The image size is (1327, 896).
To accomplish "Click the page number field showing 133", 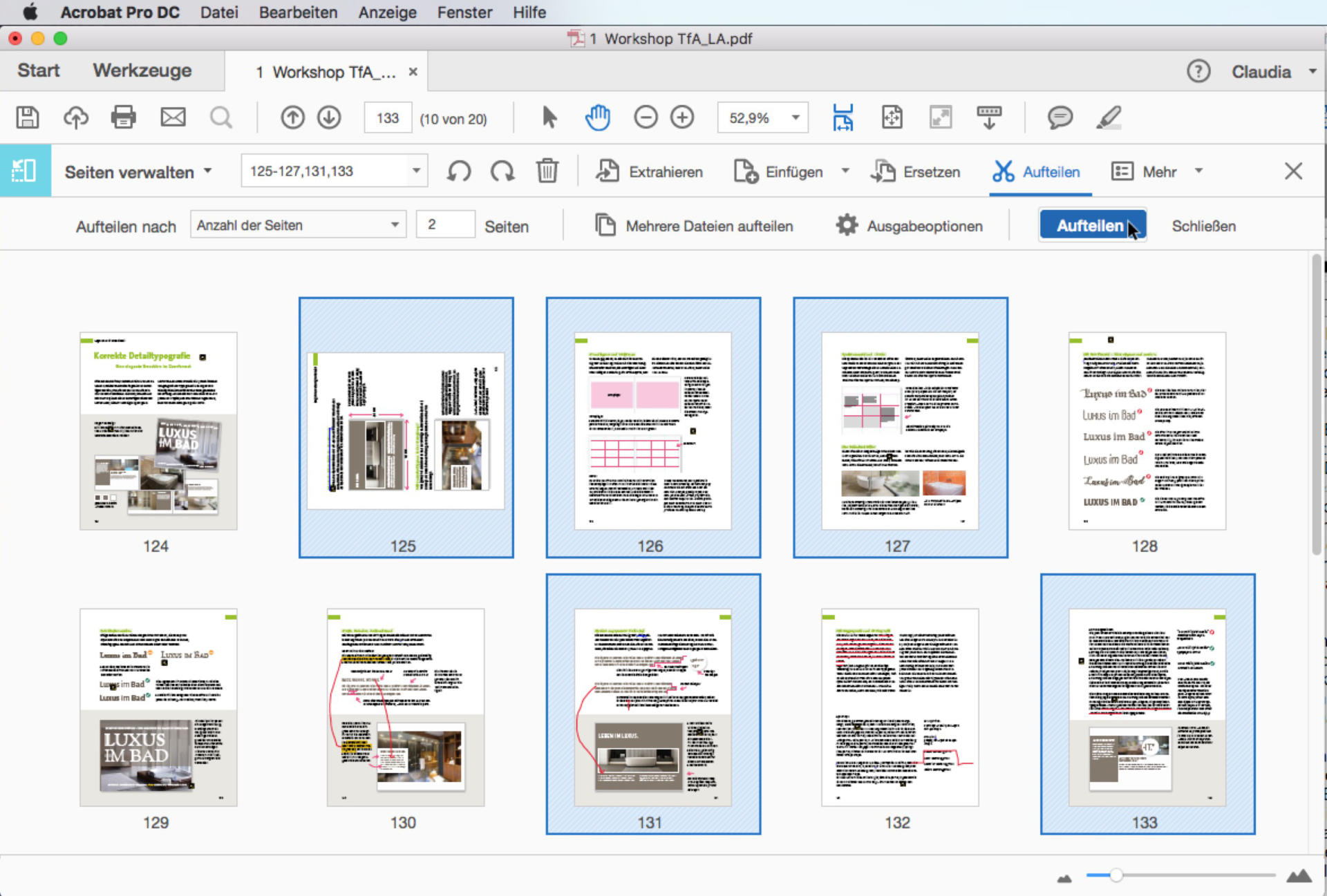I will [388, 118].
